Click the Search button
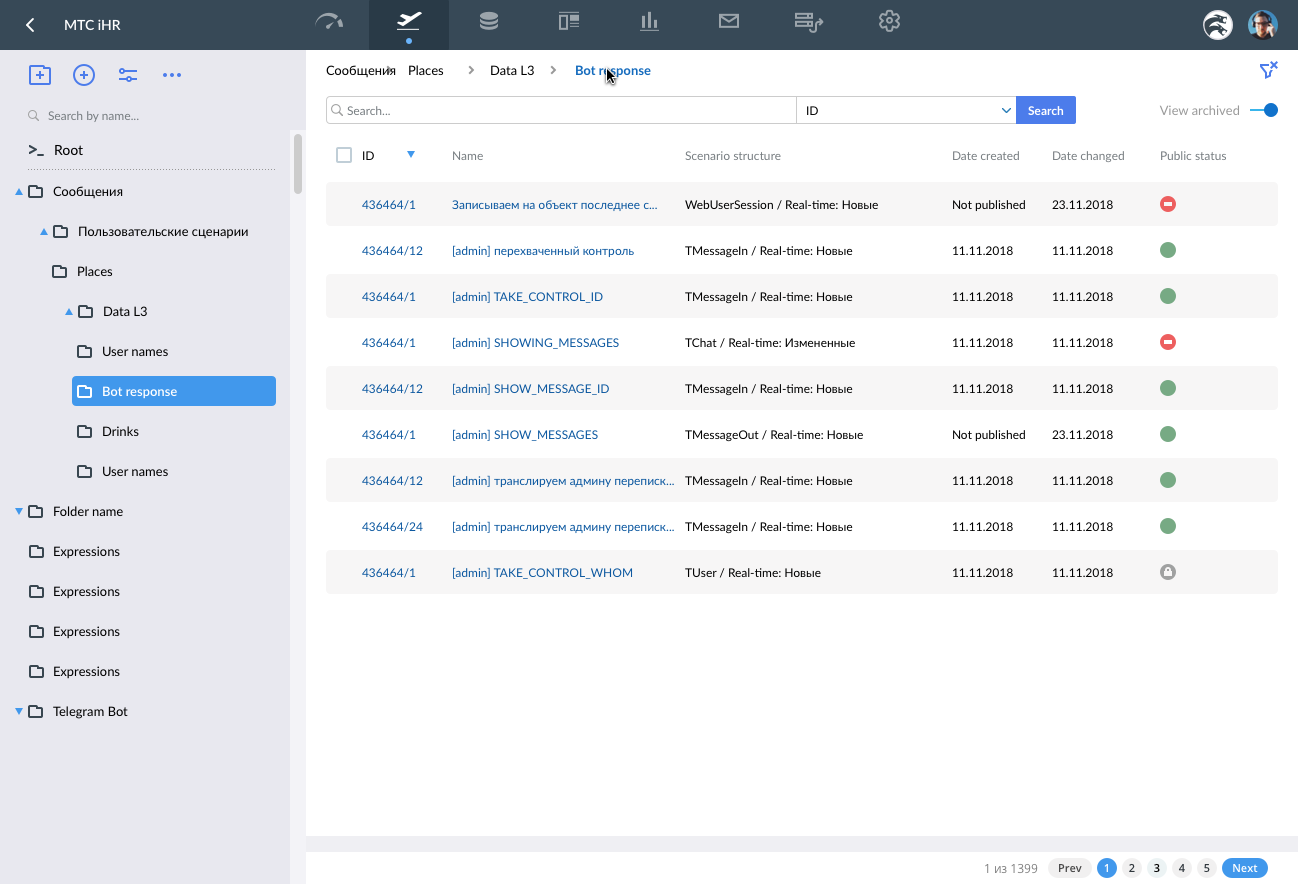This screenshot has height=884, width=1298. click(1046, 110)
